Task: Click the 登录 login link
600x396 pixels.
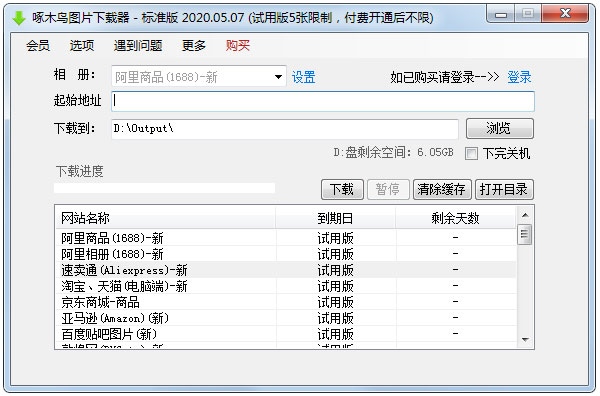Action: 519,77
